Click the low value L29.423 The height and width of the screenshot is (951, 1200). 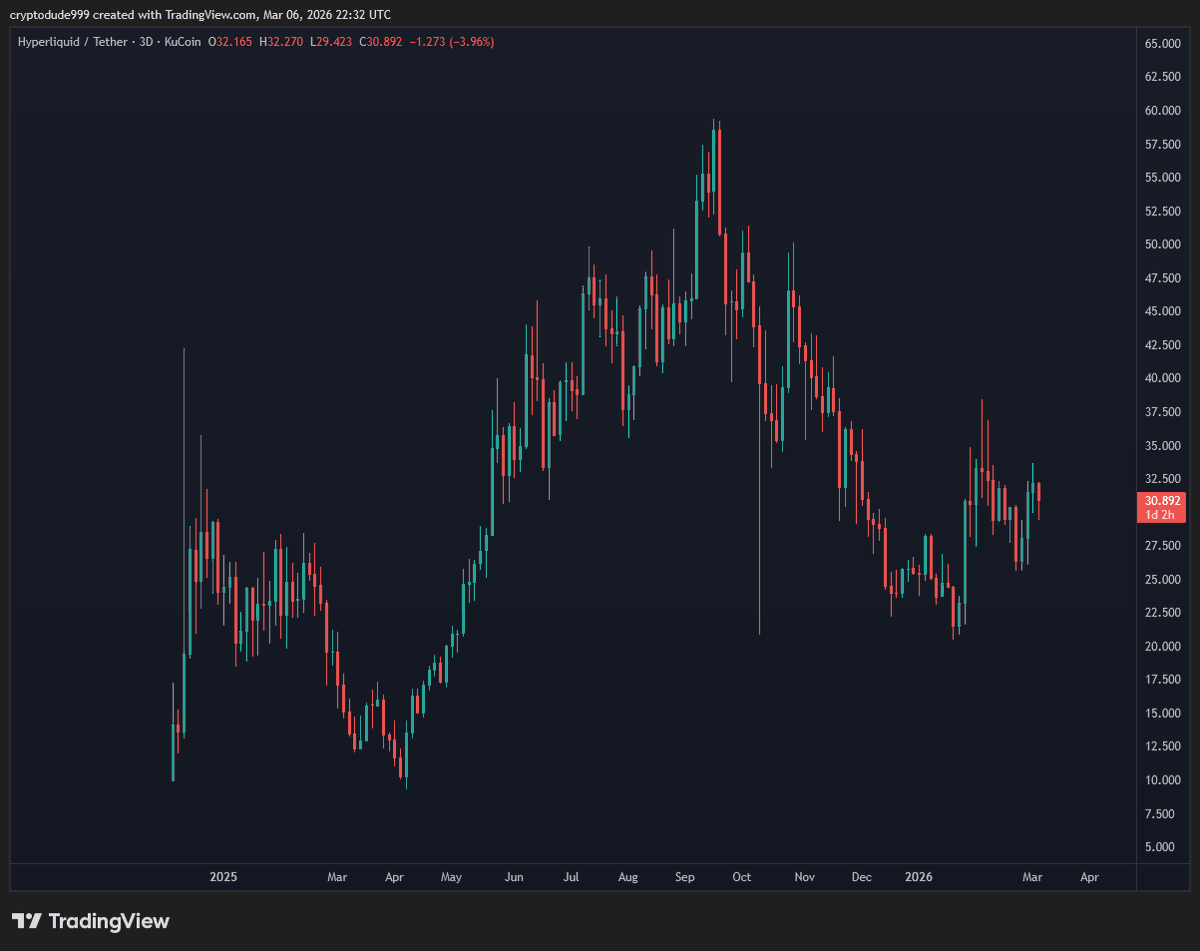(x=331, y=42)
